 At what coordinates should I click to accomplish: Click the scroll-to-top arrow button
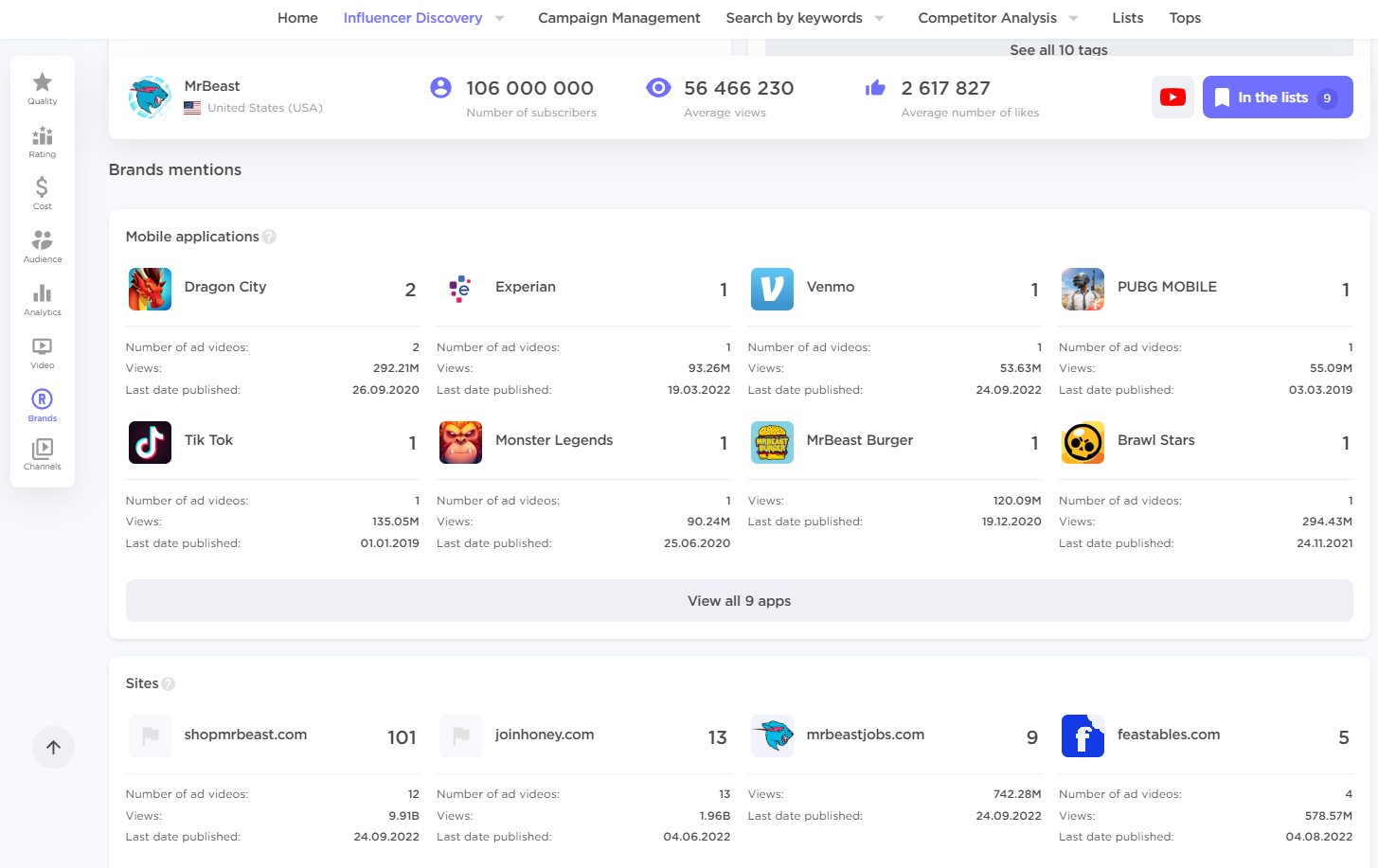[54, 748]
